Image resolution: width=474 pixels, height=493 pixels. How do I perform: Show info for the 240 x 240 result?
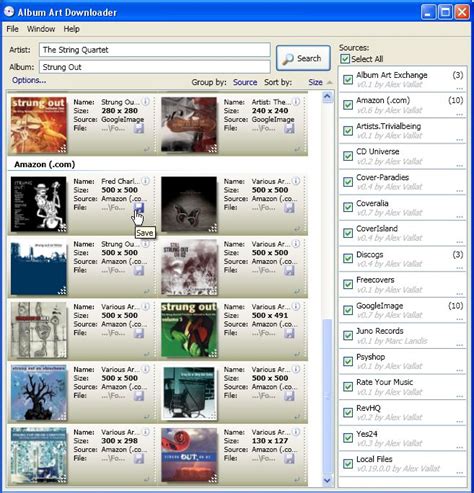coord(296,101)
